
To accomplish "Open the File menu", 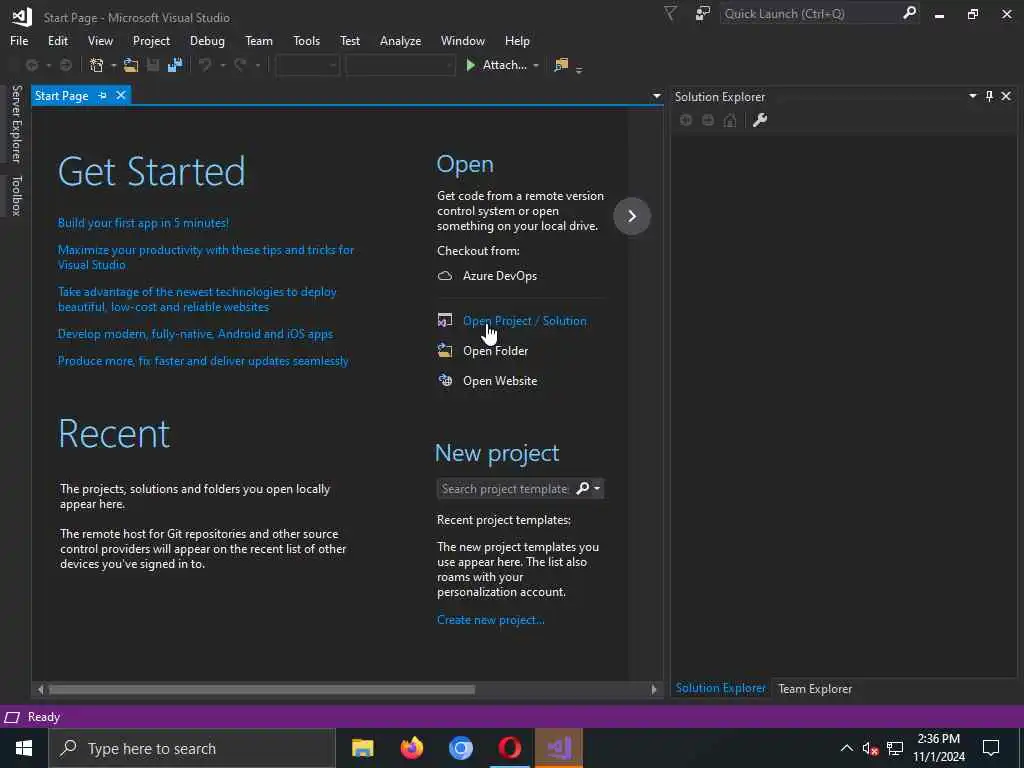I will click(19, 40).
